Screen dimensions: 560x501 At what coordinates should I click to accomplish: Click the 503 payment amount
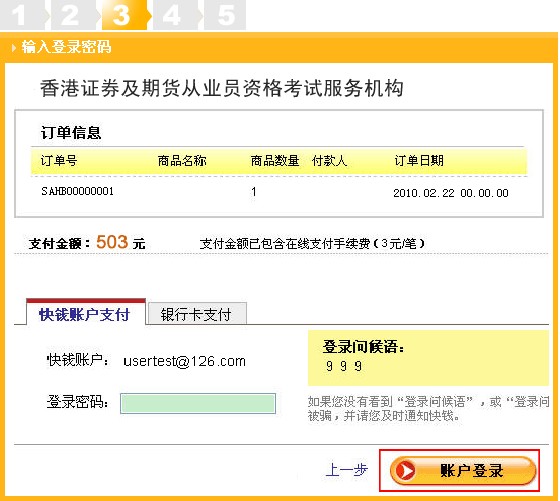coord(112,242)
